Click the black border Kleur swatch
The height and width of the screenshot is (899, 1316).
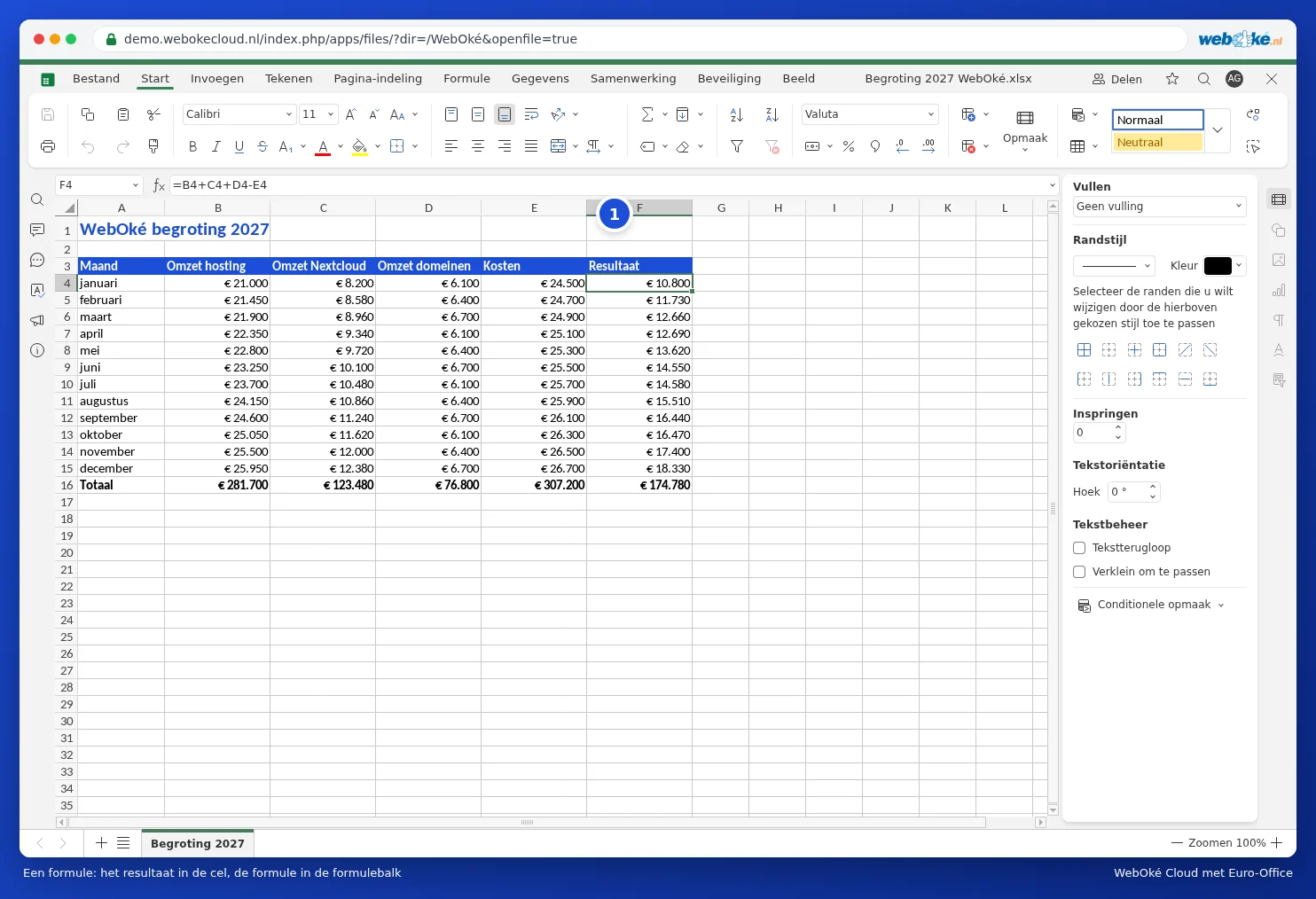[1218, 266]
